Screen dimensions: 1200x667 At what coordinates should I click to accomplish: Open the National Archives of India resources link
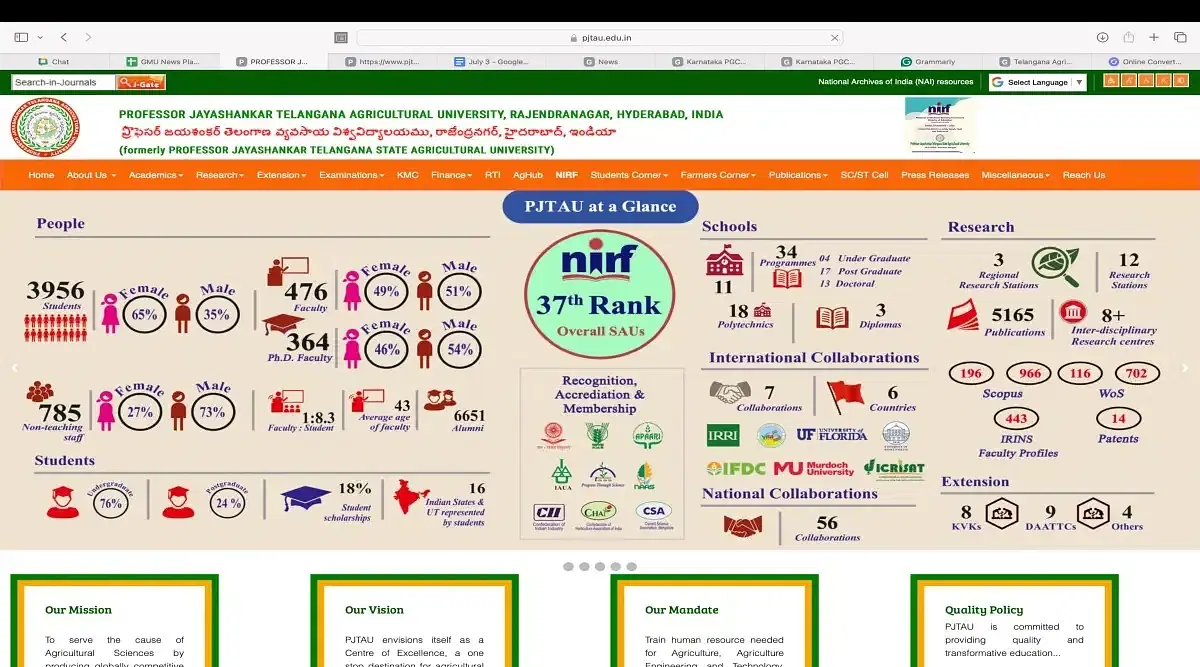(x=895, y=82)
